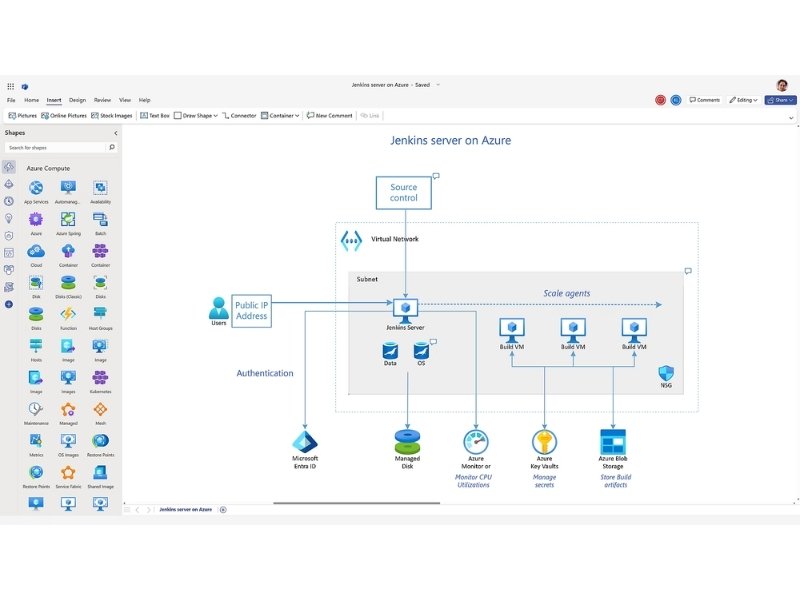Select the Source control box
This screenshot has width=800, height=600.
404,193
